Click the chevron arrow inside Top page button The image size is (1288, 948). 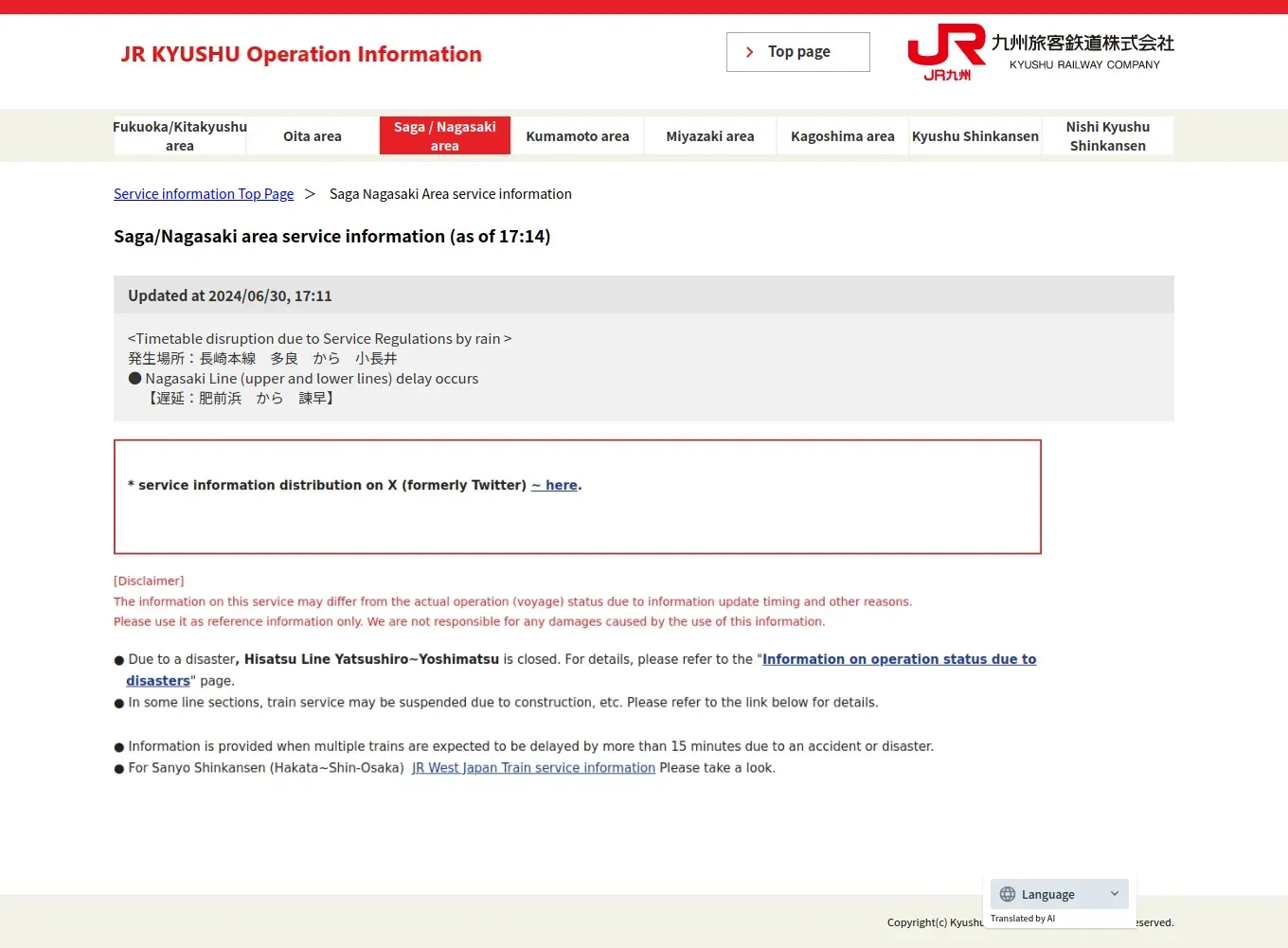[749, 52]
